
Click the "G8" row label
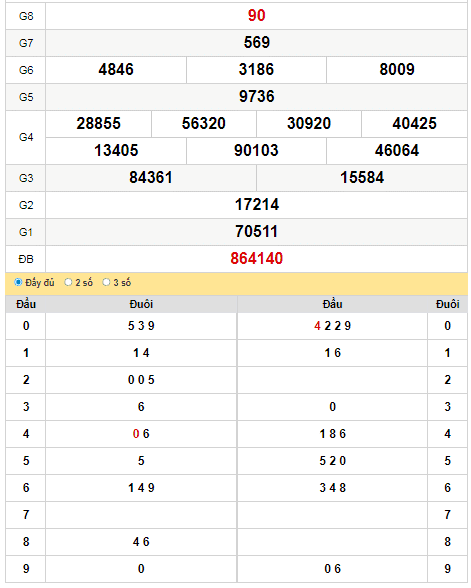click(26, 16)
